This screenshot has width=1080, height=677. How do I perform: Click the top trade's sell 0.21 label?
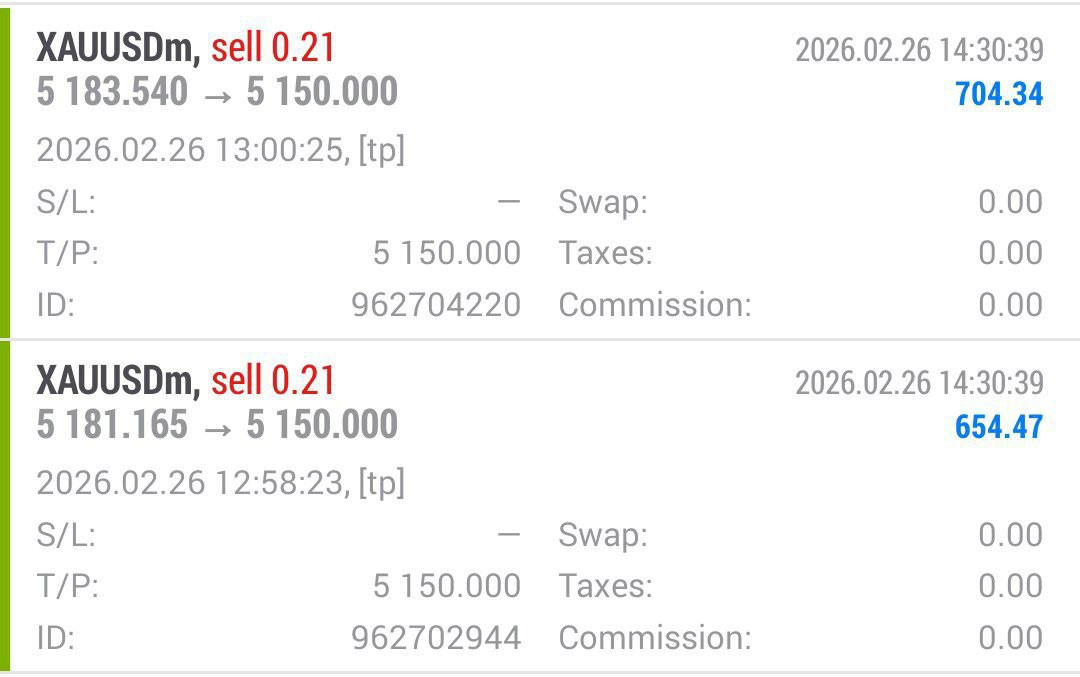coord(273,47)
